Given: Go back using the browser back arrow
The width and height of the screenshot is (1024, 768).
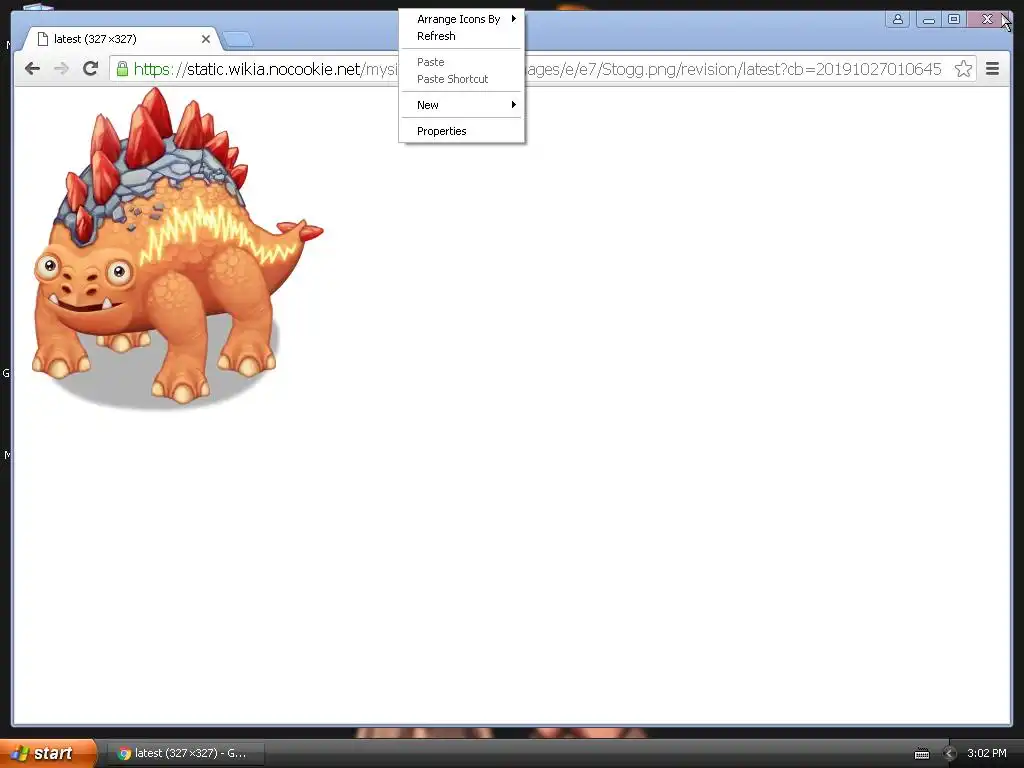Looking at the screenshot, I should coord(32,69).
